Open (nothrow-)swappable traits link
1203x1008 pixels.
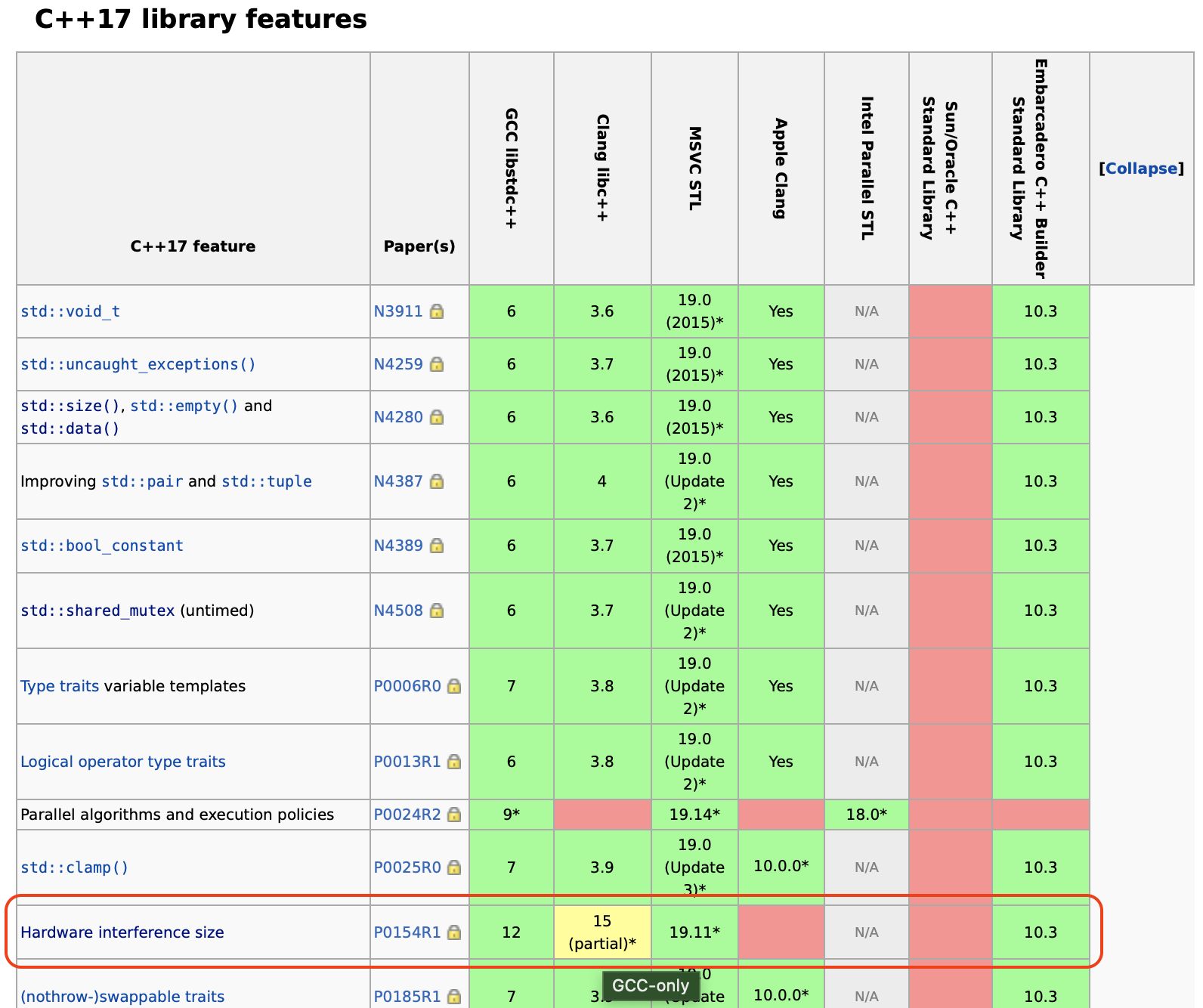click(x=122, y=997)
